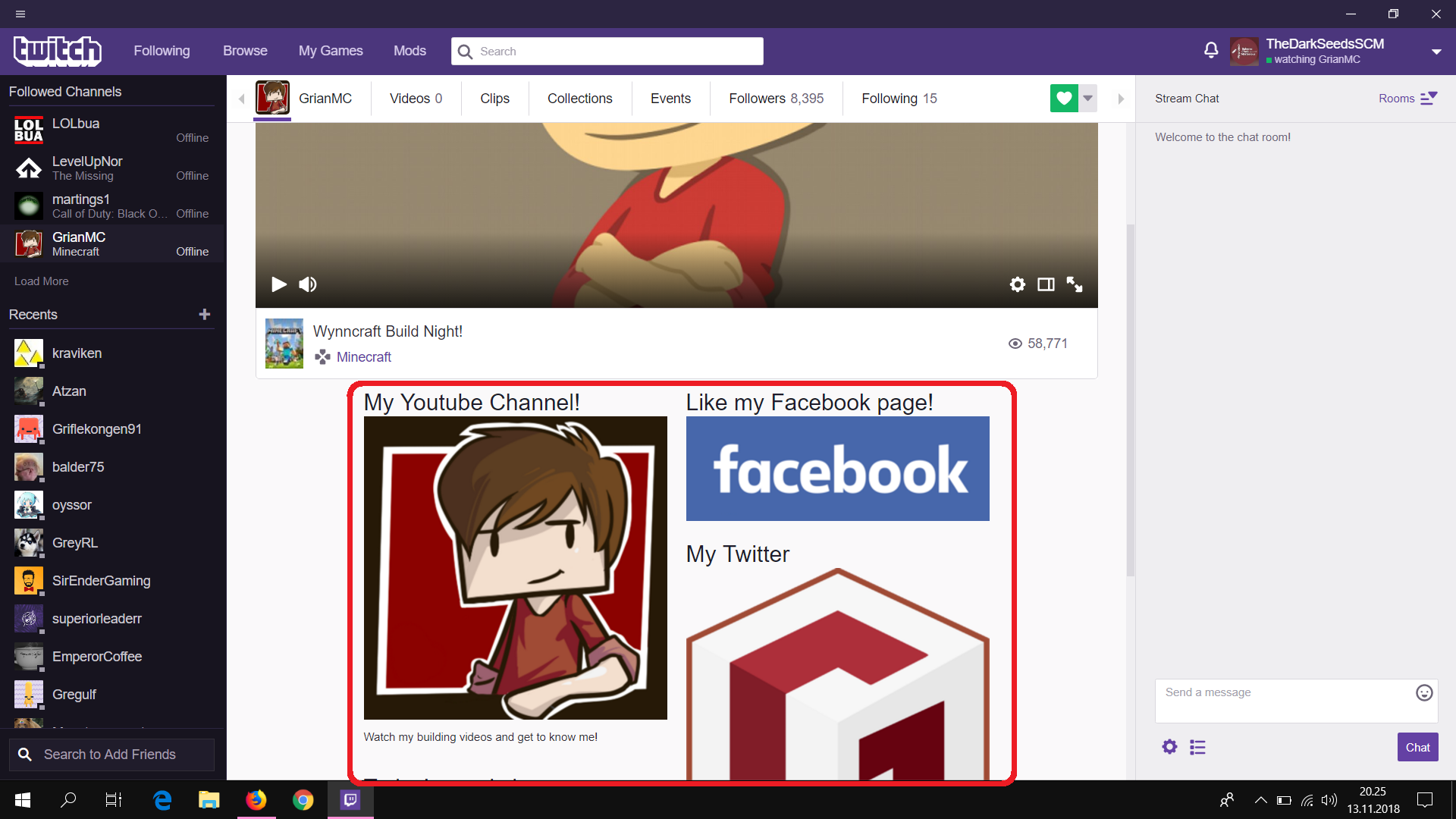Add a friend with Recents plus icon
The height and width of the screenshot is (819, 1456).
(204, 314)
